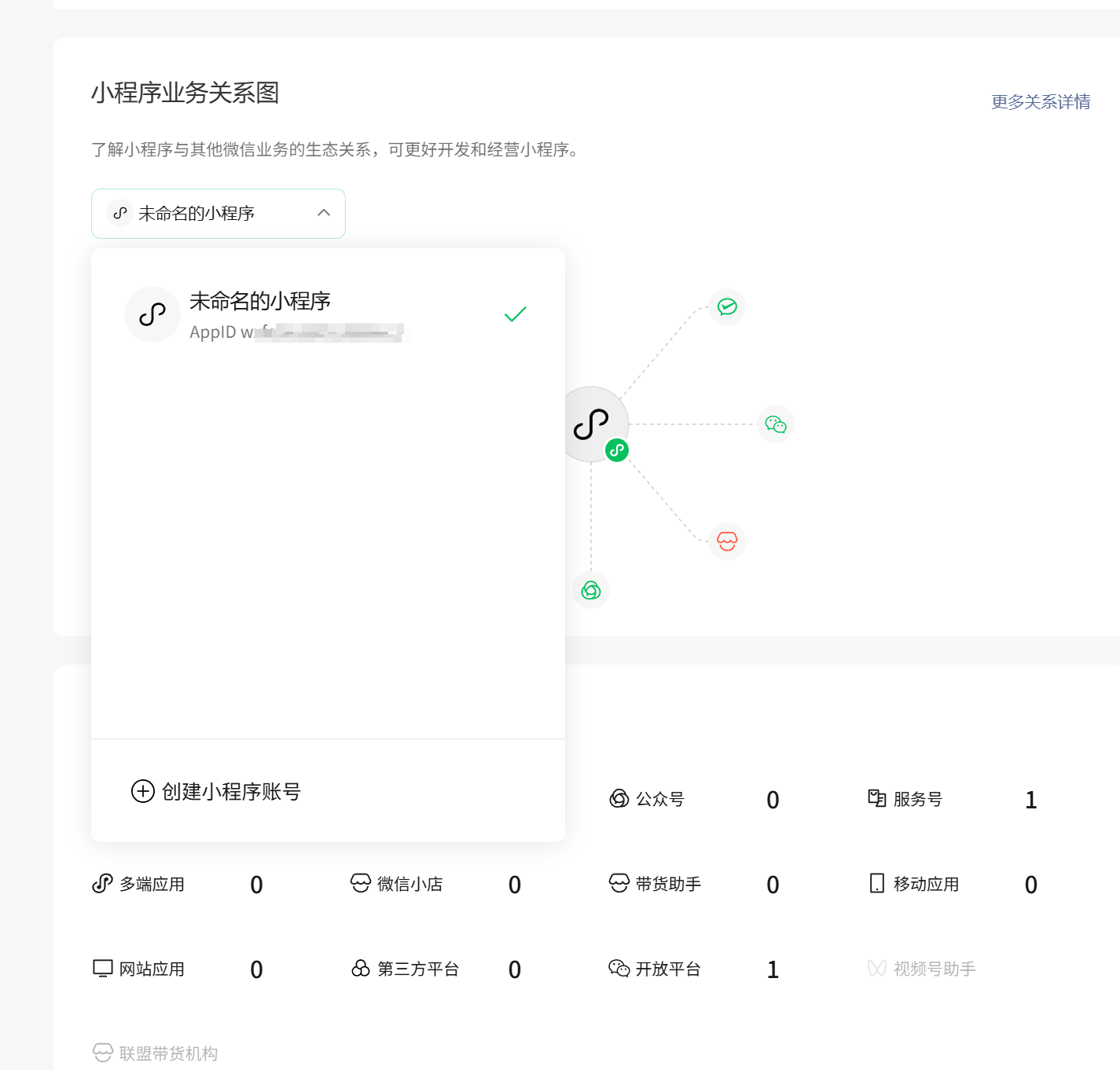Click the 公众号 icon in the stats list
1120x1070 pixels.
coord(619,799)
